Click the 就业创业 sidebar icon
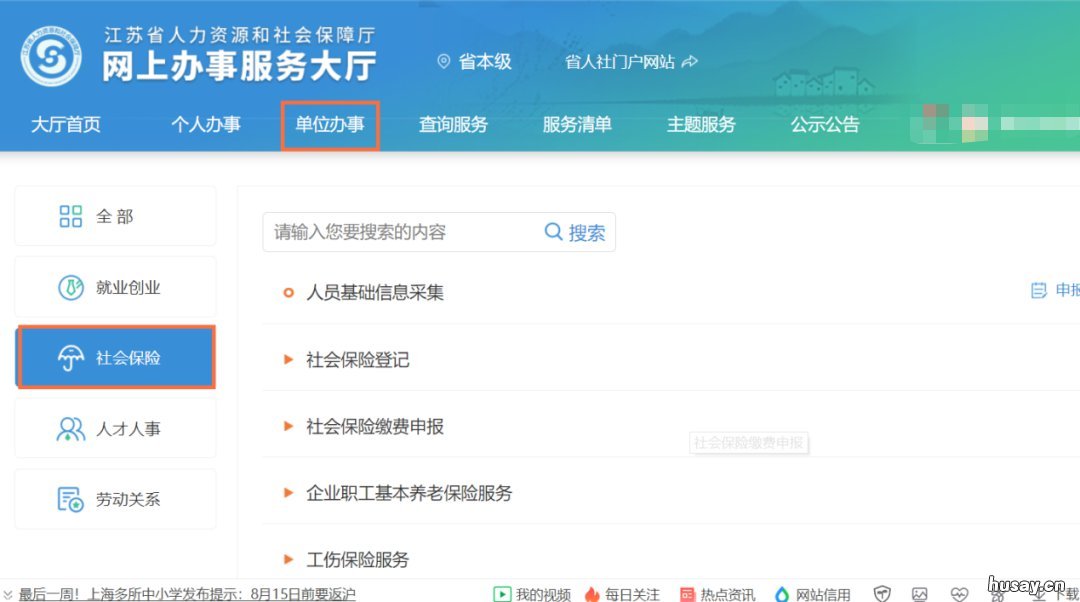The height and width of the screenshot is (602, 1080). pos(70,287)
